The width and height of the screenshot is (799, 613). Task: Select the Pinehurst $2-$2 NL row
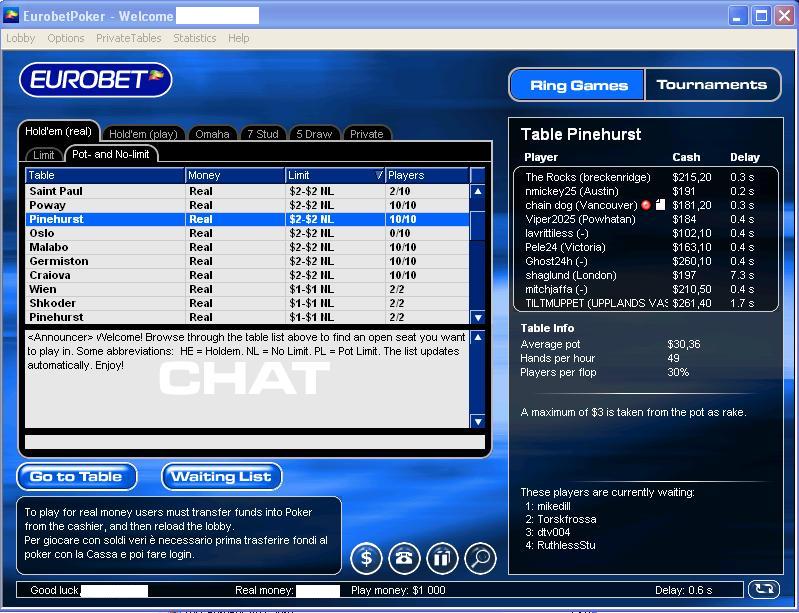click(247, 219)
